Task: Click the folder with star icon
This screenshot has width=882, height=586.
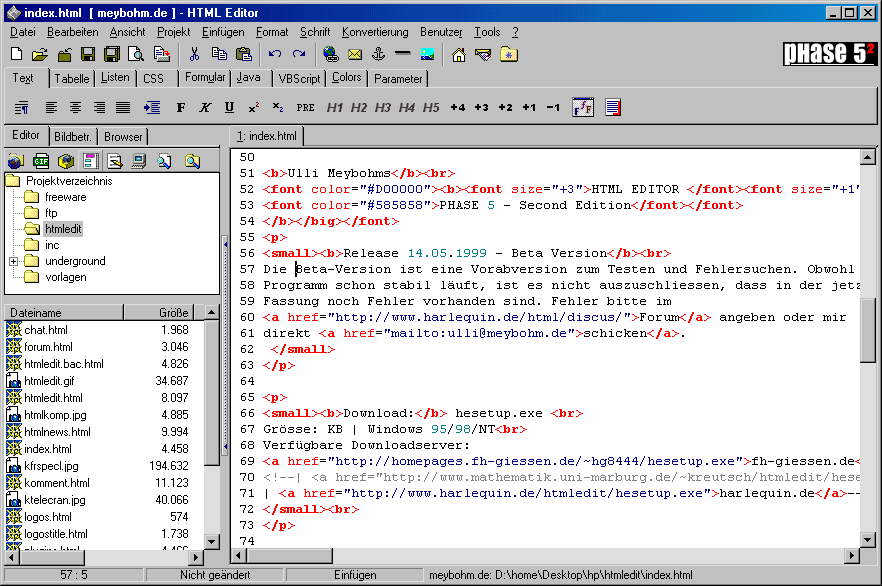Action: (x=508, y=54)
